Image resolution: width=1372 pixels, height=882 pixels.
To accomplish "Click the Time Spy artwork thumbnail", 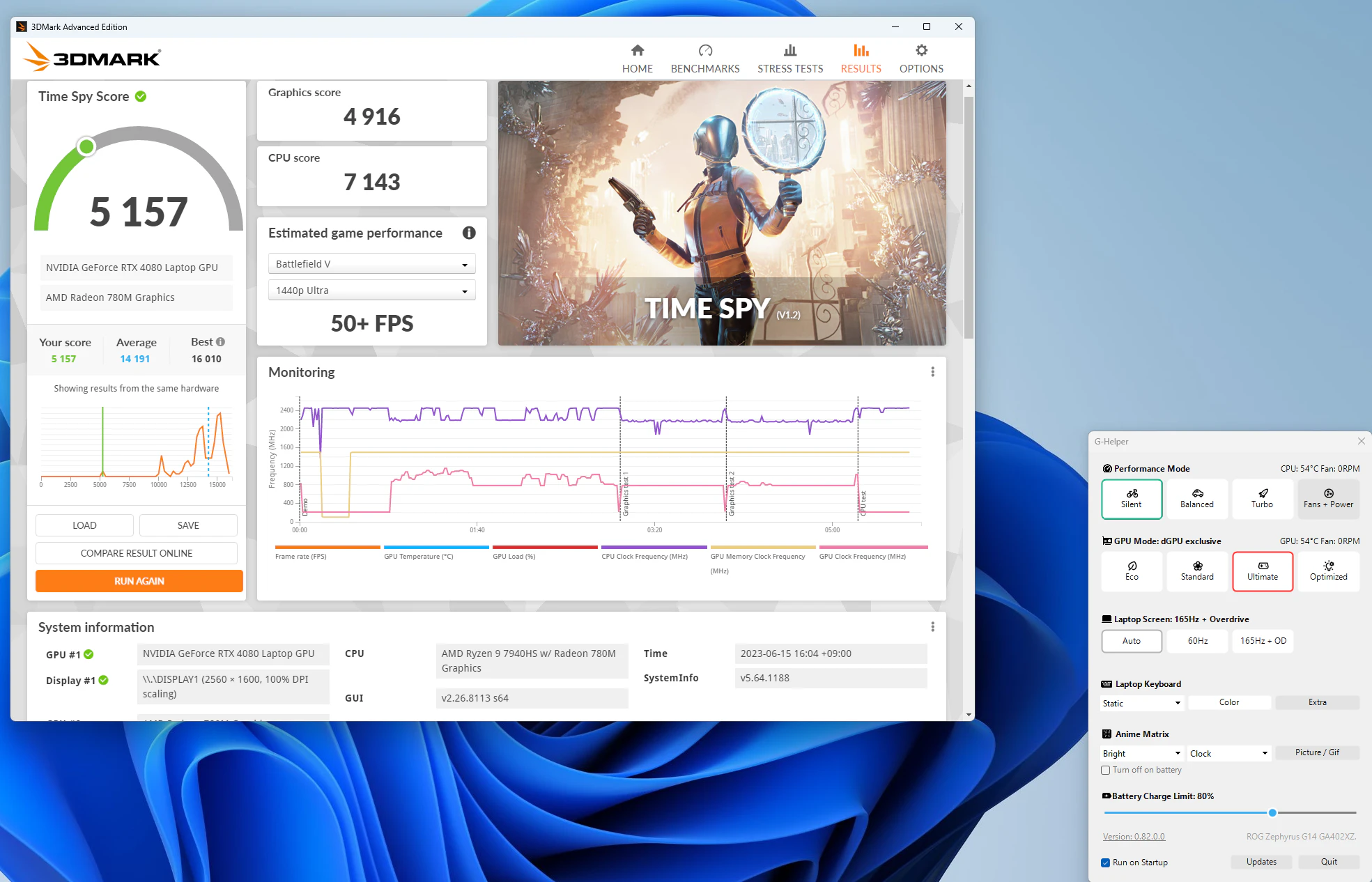I will coord(722,213).
